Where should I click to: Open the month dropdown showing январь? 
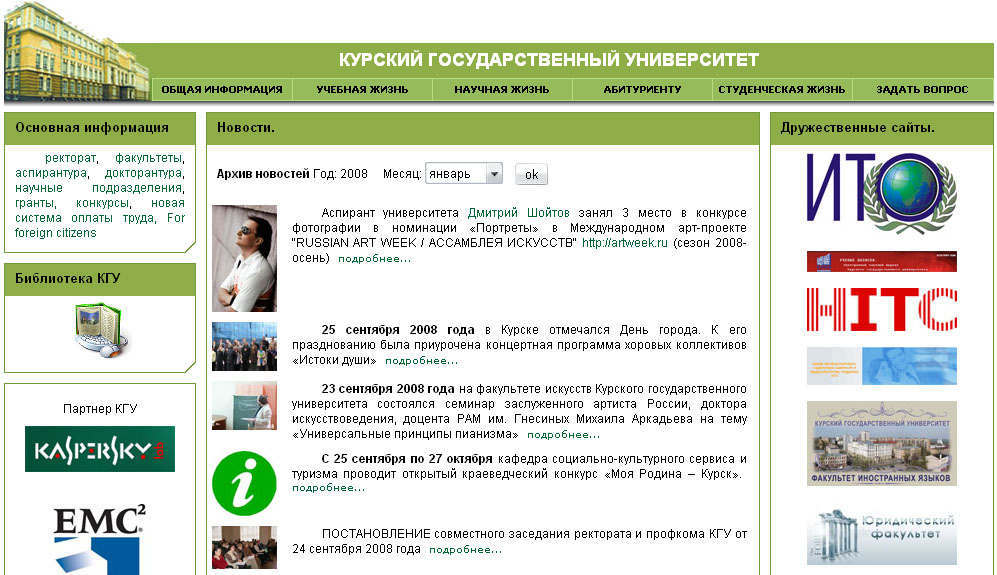coord(464,174)
